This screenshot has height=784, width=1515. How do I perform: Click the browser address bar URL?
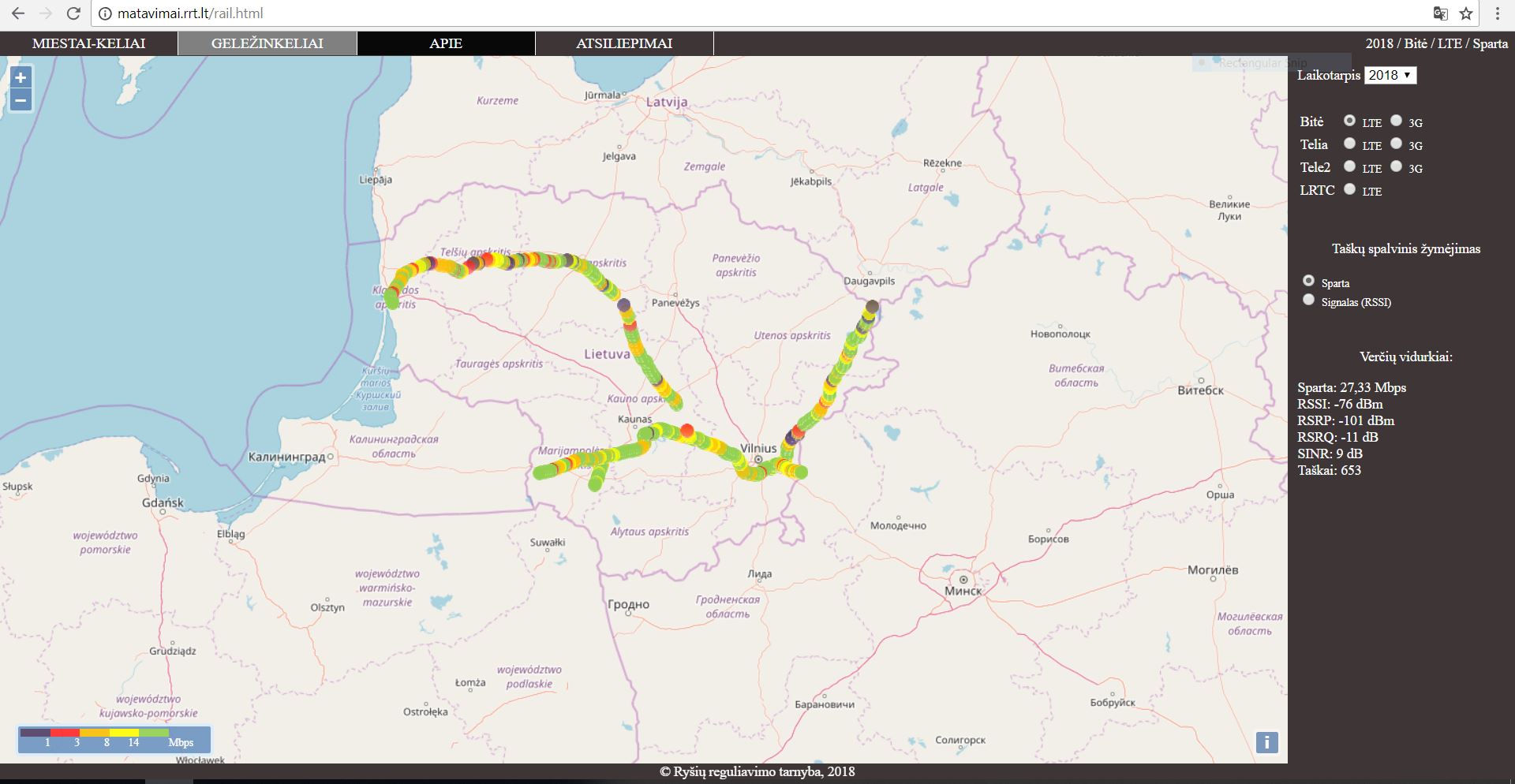point(190,13)
